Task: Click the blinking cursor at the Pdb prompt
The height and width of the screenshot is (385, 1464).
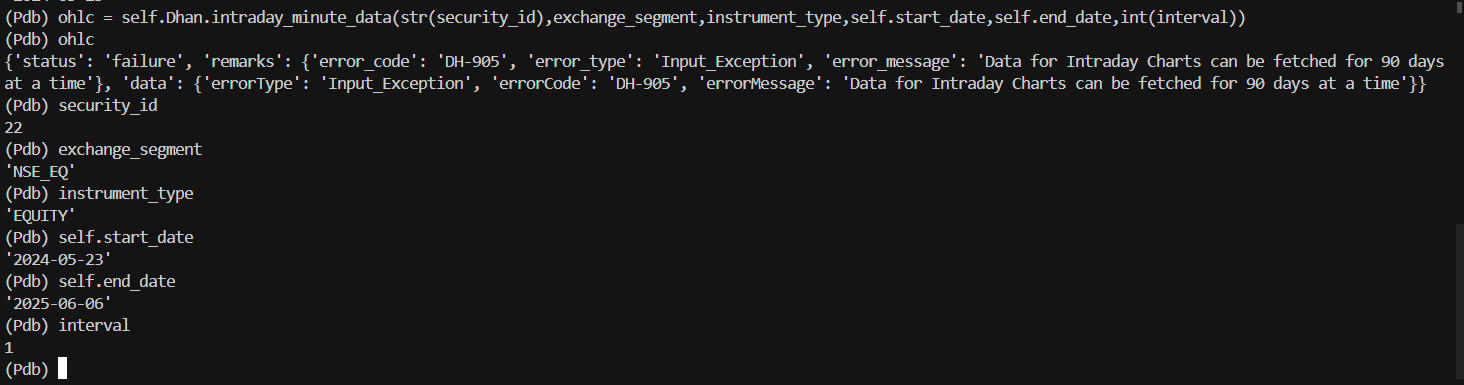Action: tap(63, 369)
